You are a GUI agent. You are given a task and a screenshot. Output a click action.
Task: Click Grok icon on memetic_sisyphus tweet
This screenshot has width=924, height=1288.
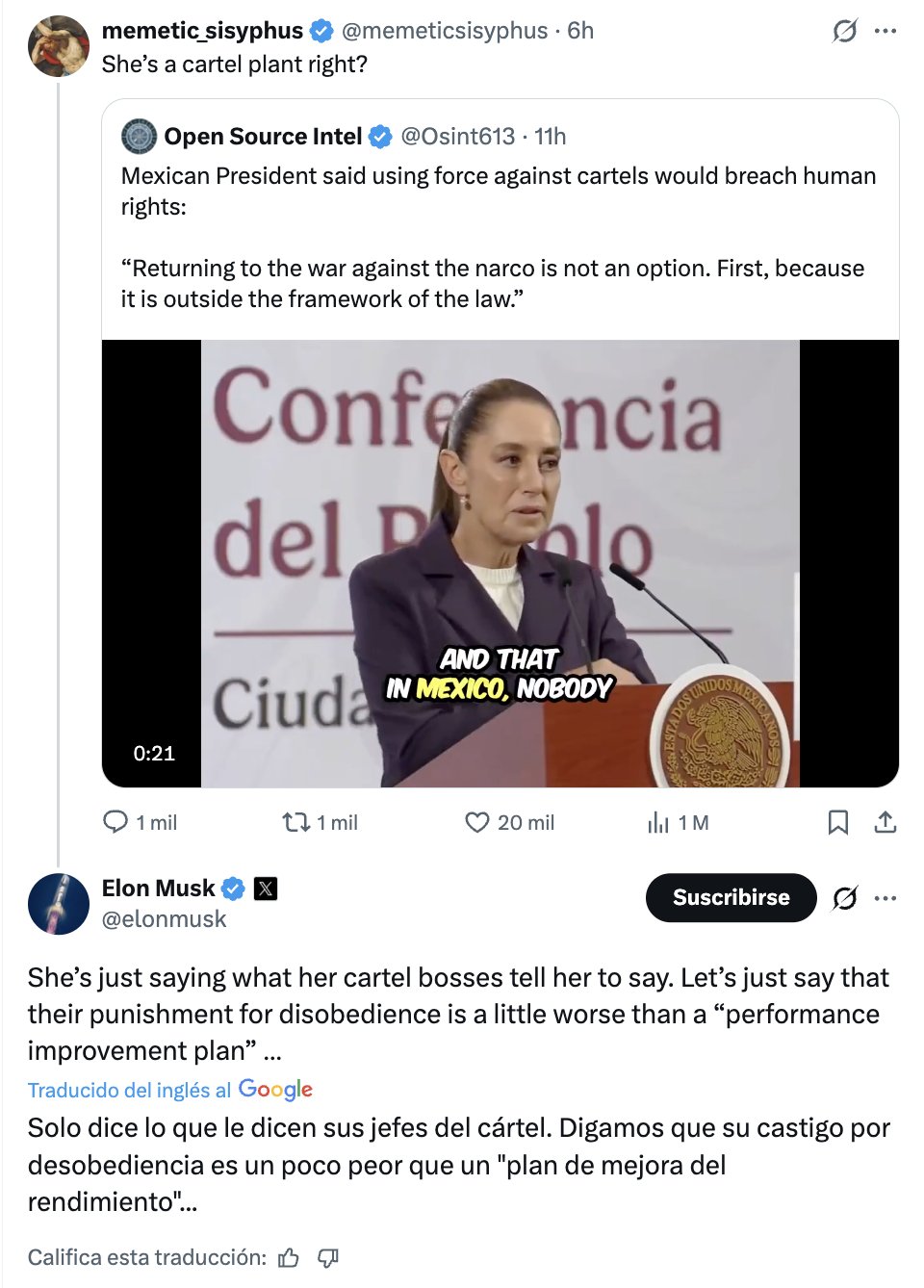pos(844,32)
